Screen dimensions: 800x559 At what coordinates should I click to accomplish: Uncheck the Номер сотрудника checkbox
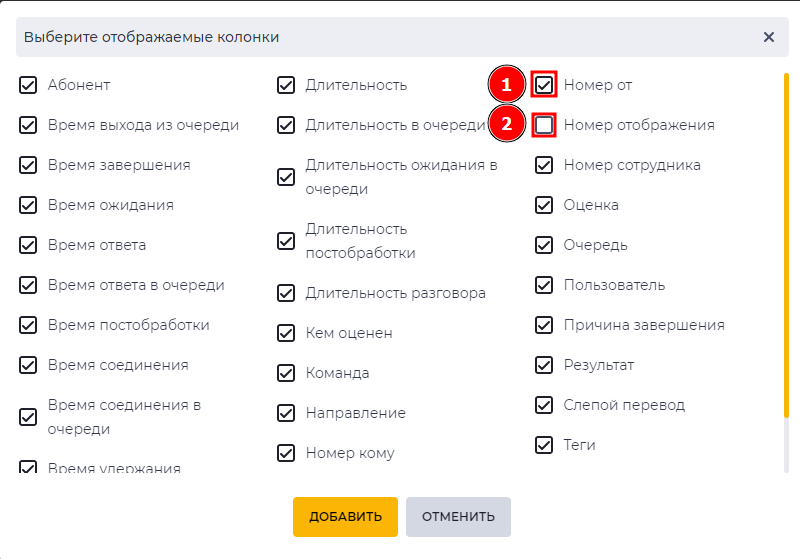pos(544,165)
